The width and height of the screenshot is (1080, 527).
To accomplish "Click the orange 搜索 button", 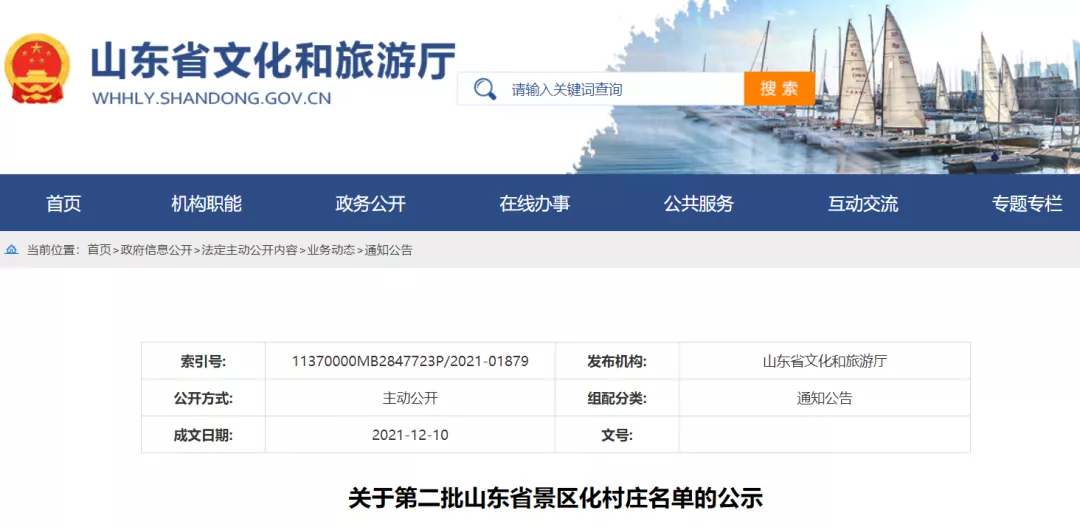I will tap(779, 89).
